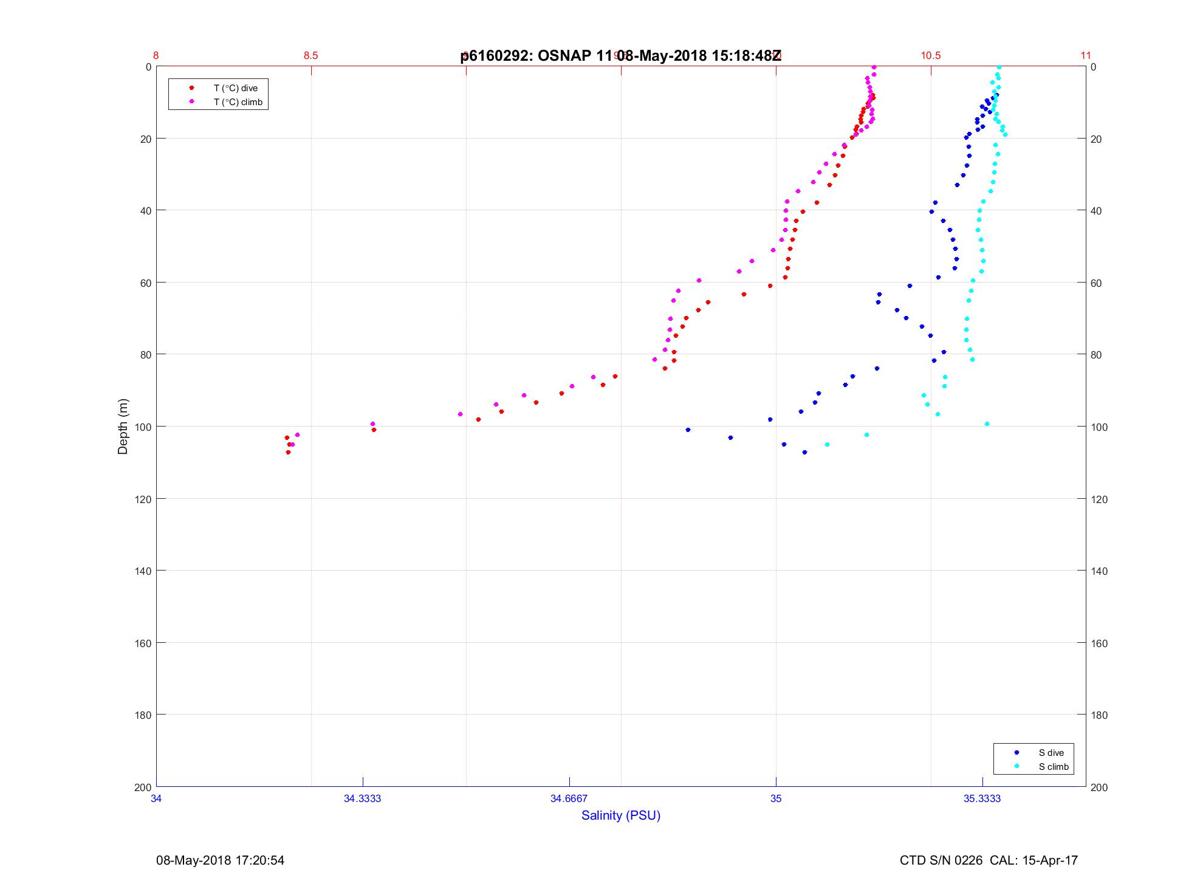Click the '140' tick on the right depth axis
1200x885 pixels.
[1099, 571]
